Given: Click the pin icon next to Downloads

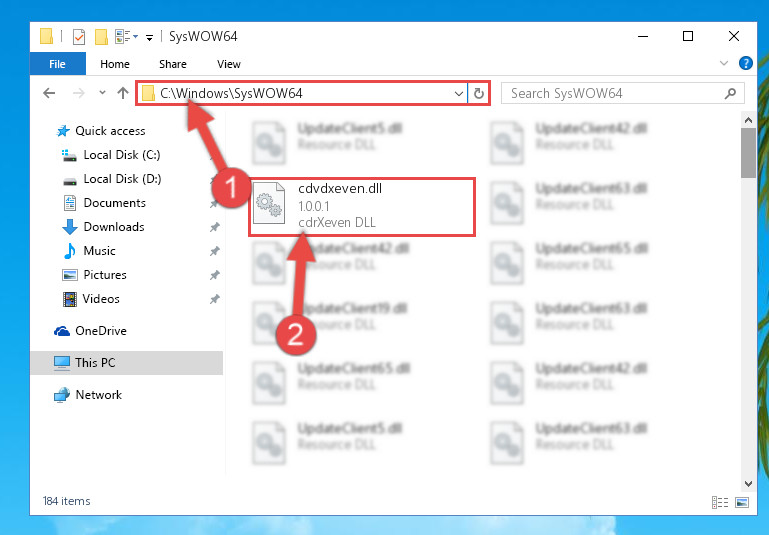Looking at the screenshot, I should coord(214,227).
